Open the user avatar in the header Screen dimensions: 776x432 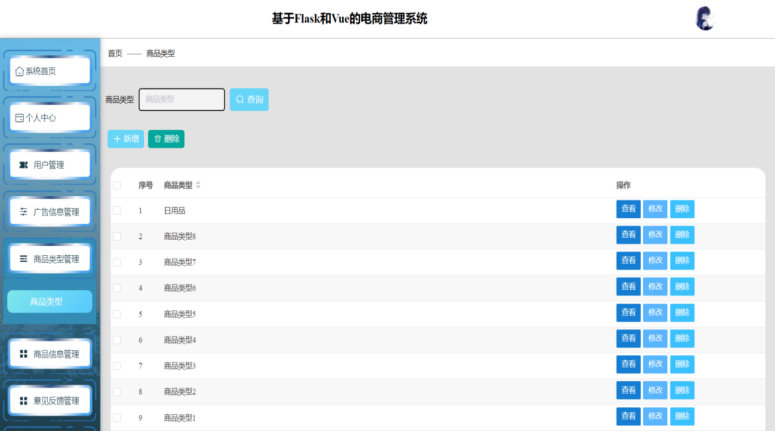tap(704, 19)
